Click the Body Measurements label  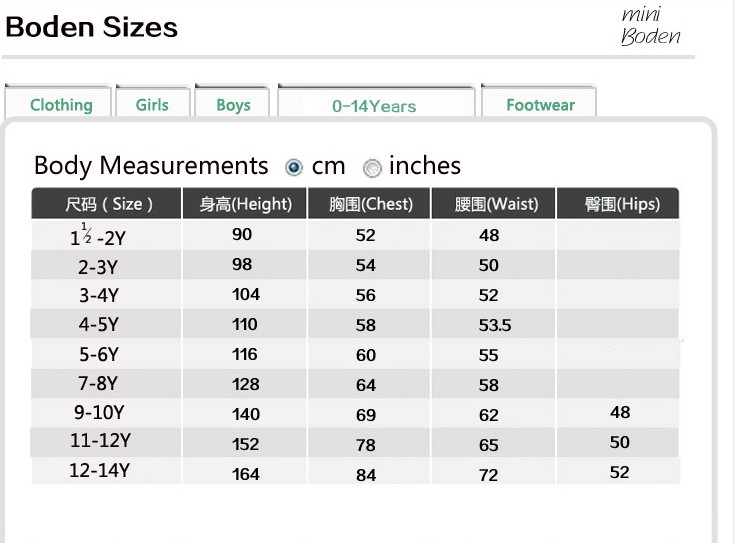[151, 166]
